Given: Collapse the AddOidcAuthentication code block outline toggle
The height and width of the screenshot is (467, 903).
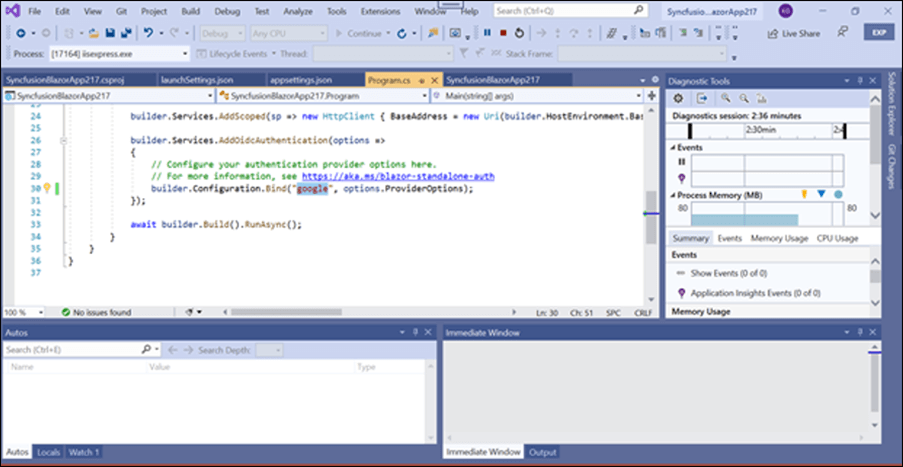Looking at the screenshot, I should coord(62,141).
